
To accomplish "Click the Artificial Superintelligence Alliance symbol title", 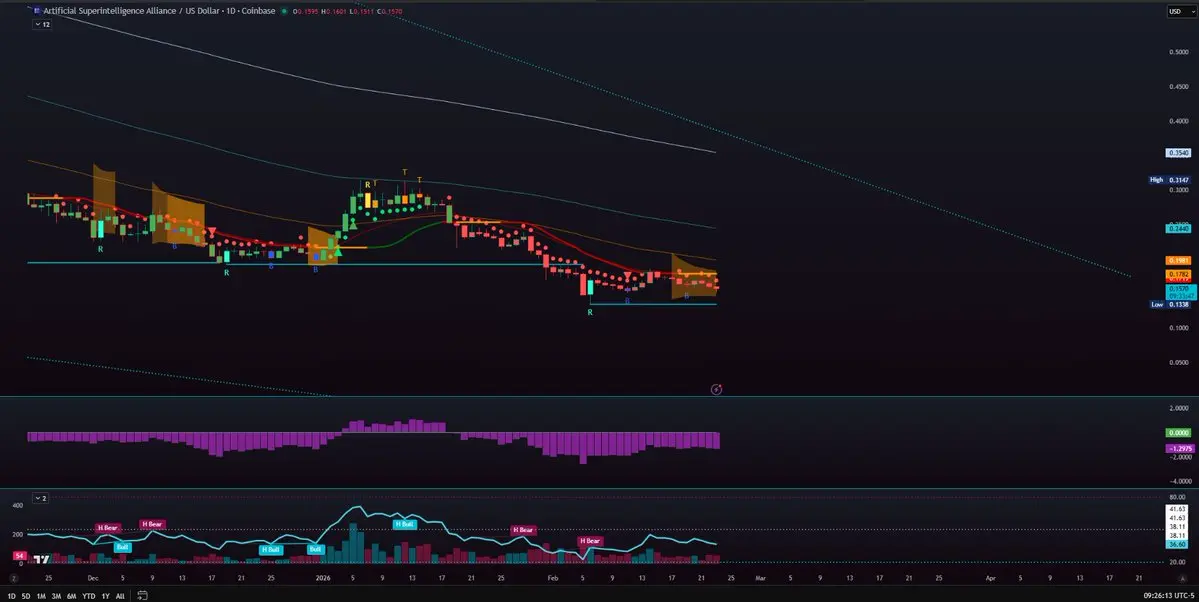I will click(159, 11).
